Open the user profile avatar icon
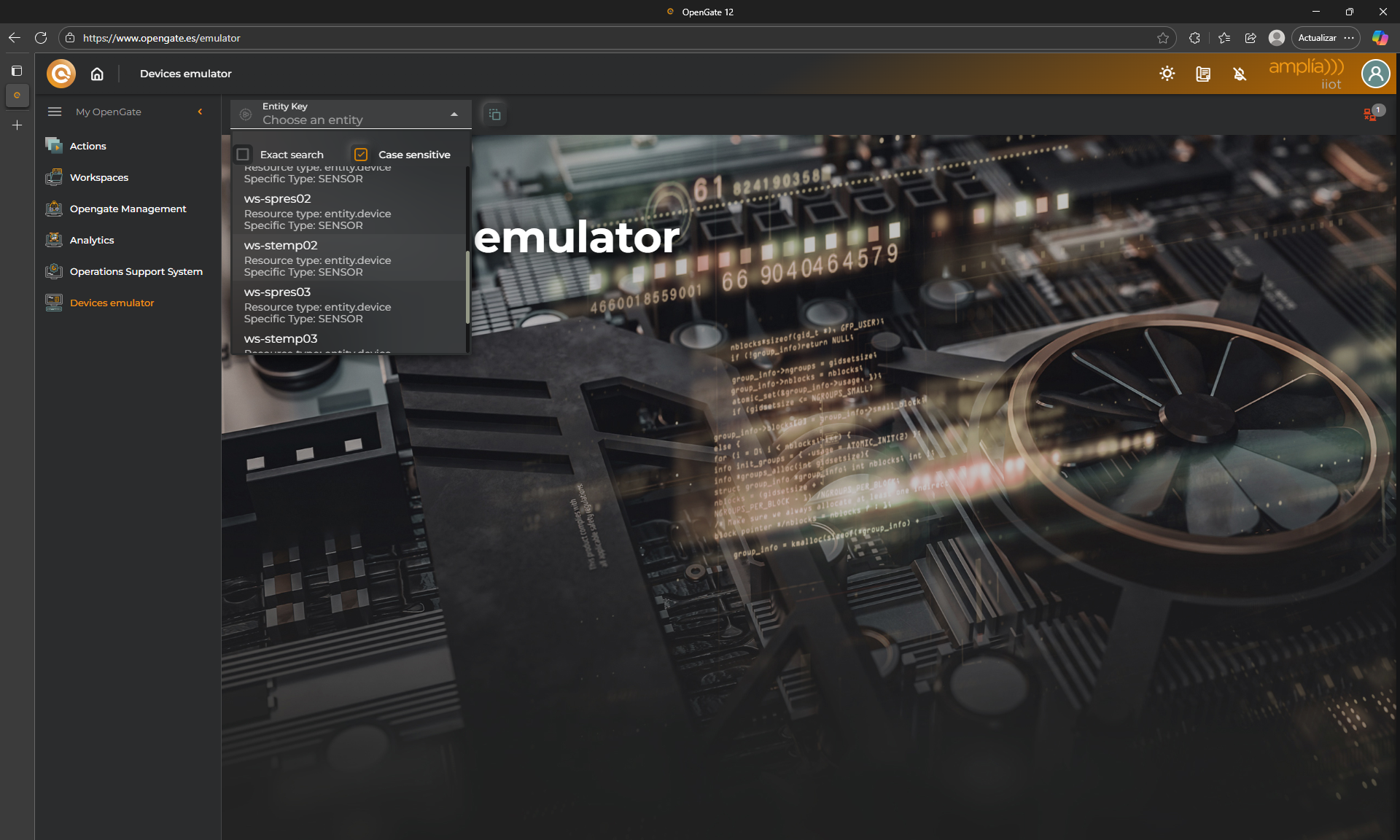 [x=1376, y=74]
